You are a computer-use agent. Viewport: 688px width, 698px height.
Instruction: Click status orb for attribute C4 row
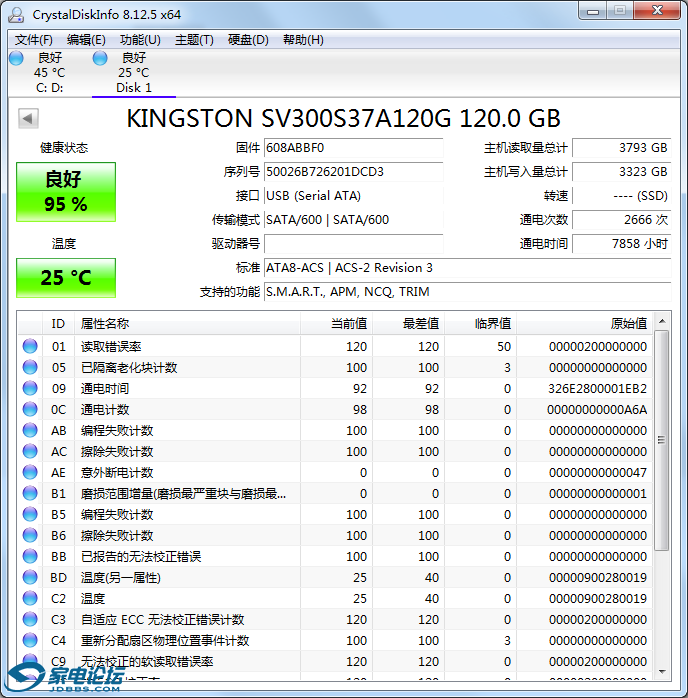coord(30,640)
